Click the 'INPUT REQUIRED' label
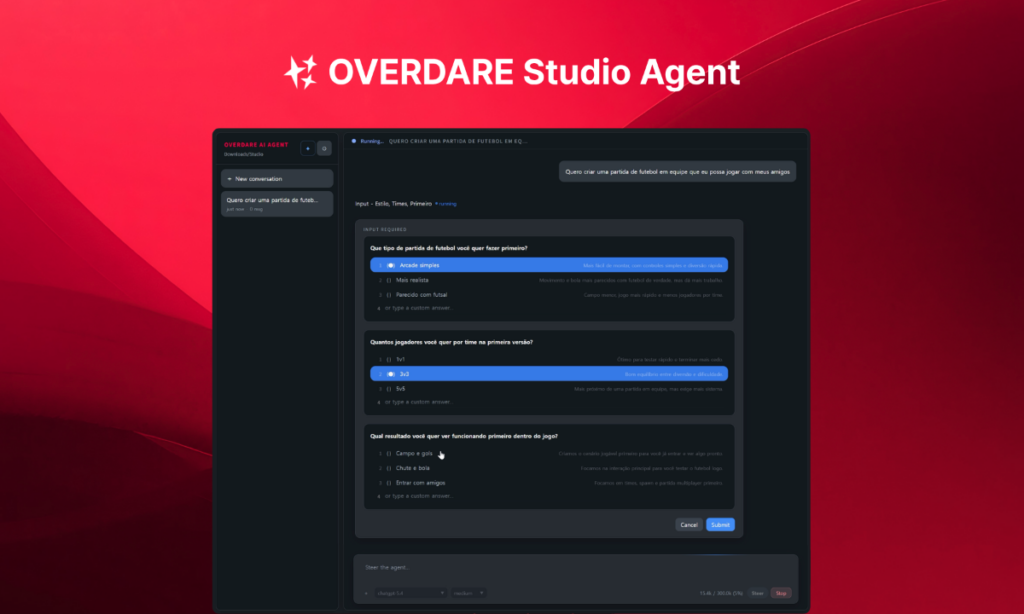The width and height of the screenshot is (1024, 614). tap(385, 229)
